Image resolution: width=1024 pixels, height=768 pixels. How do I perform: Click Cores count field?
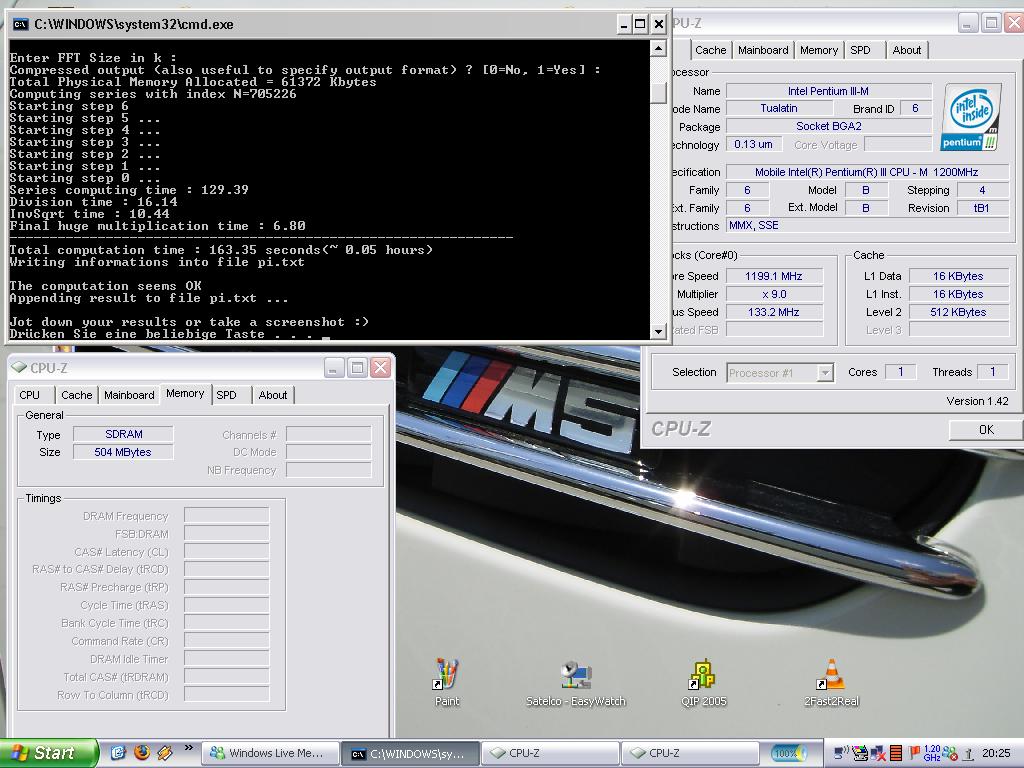[x=901, y=372]
